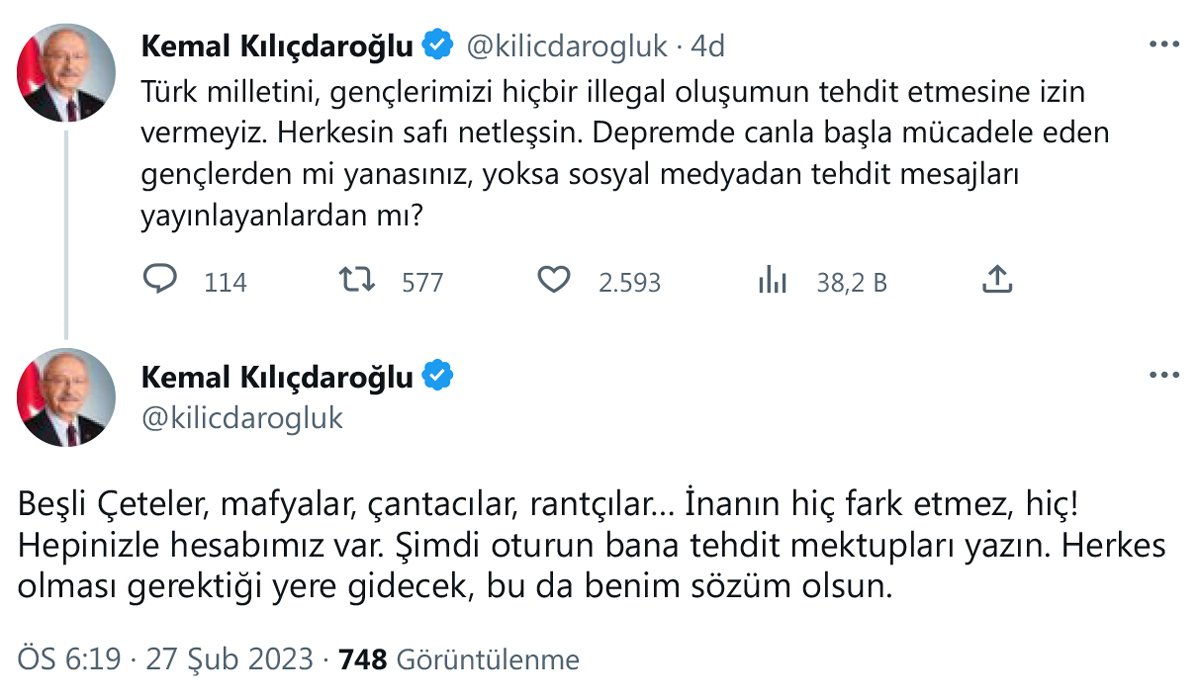Open the 748 Görüntülenme view count

(460, 660)
